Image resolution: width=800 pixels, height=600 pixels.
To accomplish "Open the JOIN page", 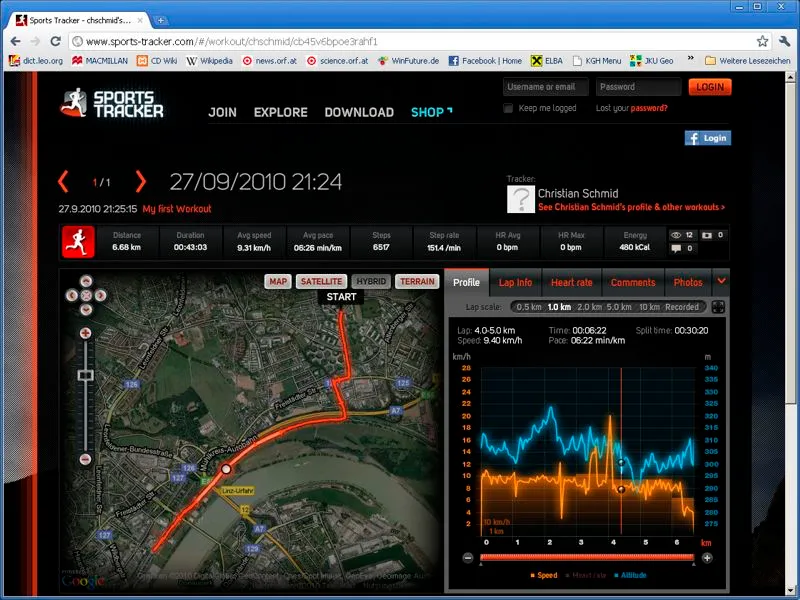I will pos(222,112).
